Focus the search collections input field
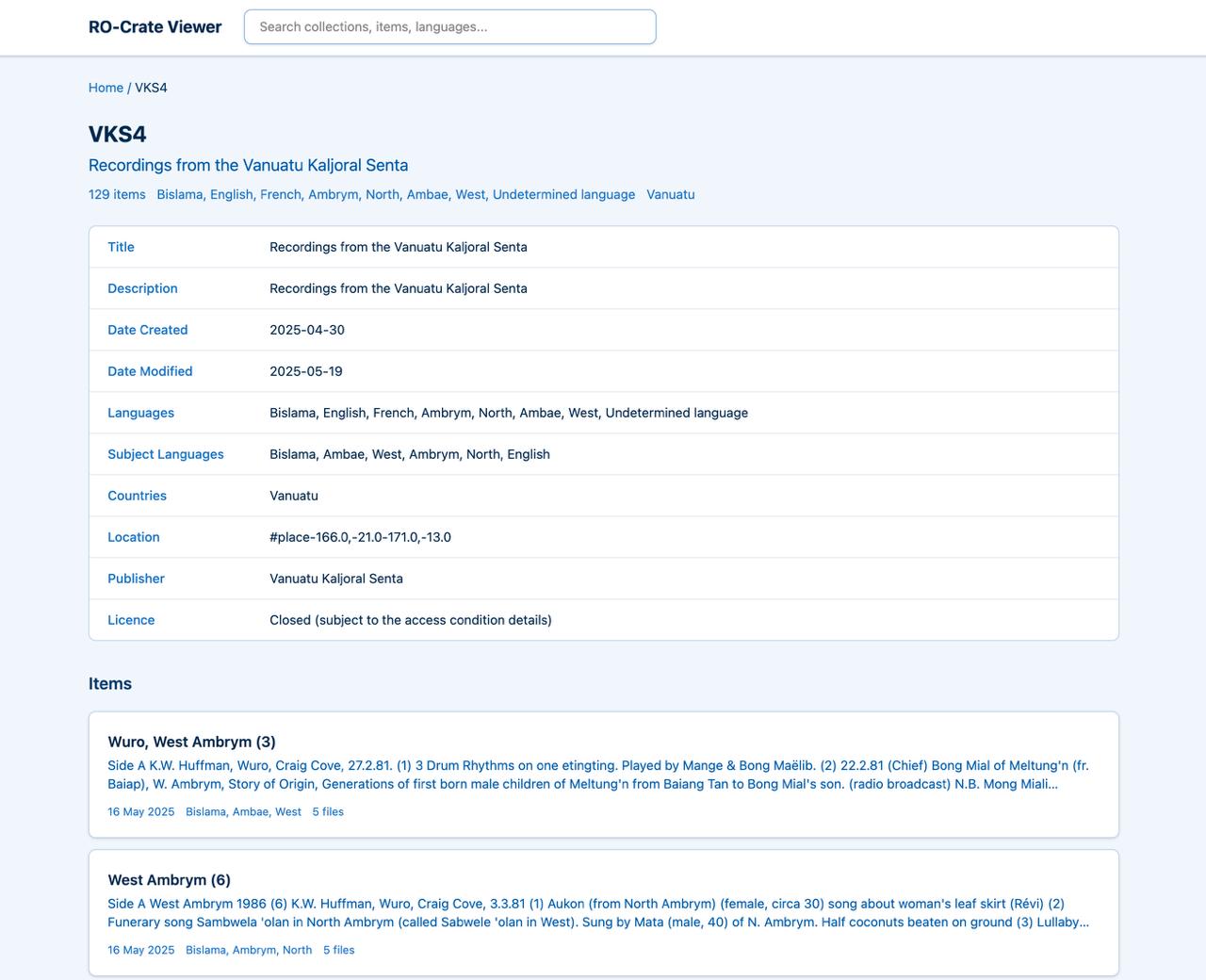 pyautogui.click(x=449, y=27)
